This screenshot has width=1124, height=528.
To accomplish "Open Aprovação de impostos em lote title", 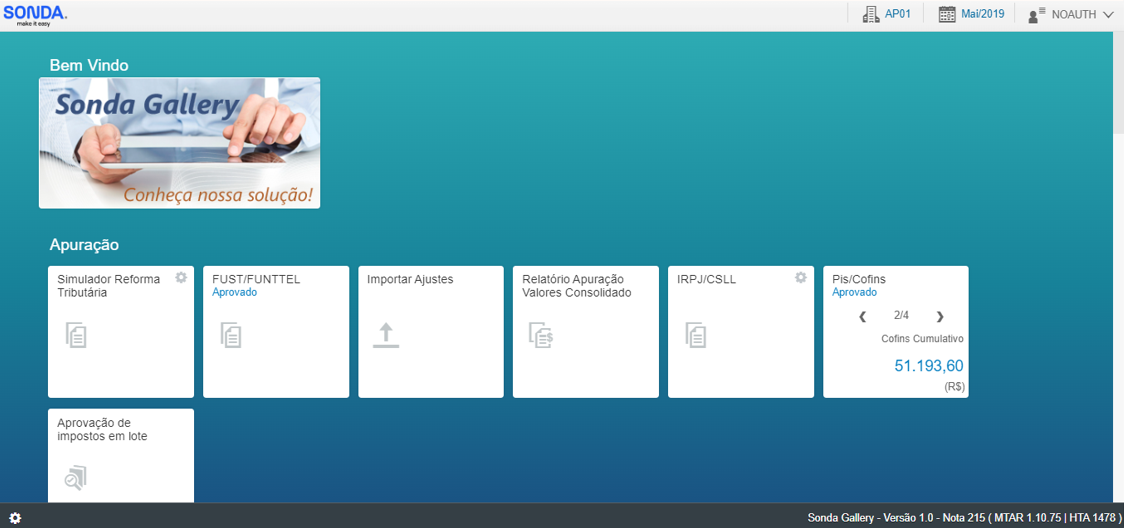I will click(103, 428).
